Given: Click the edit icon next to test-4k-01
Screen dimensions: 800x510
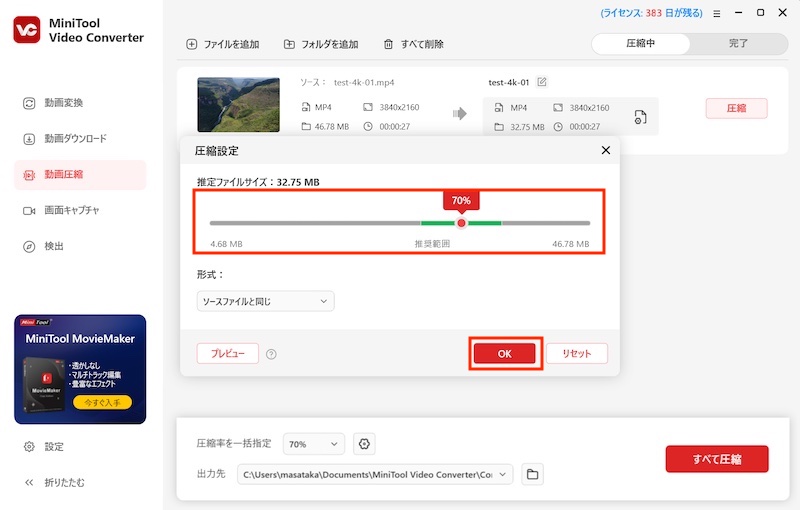Looking at the screenshot, I should click(542, 82).
